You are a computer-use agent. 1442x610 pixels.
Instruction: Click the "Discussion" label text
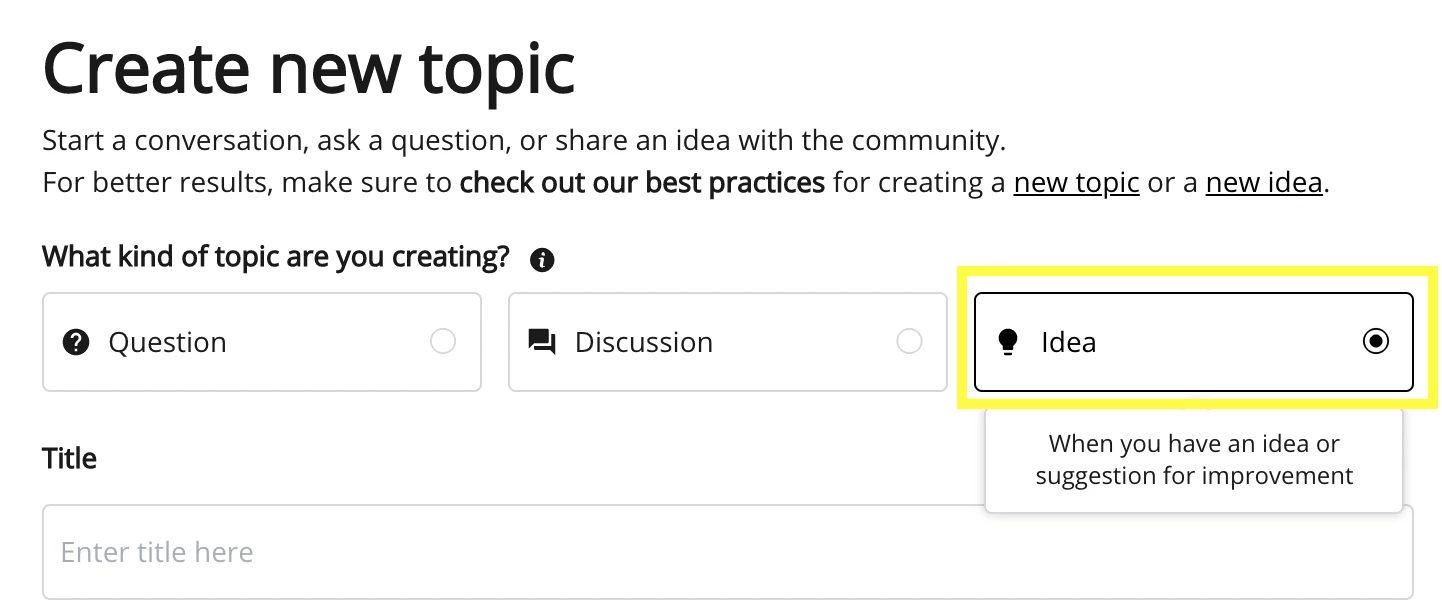pyautogui.click(x=644, y=342)
